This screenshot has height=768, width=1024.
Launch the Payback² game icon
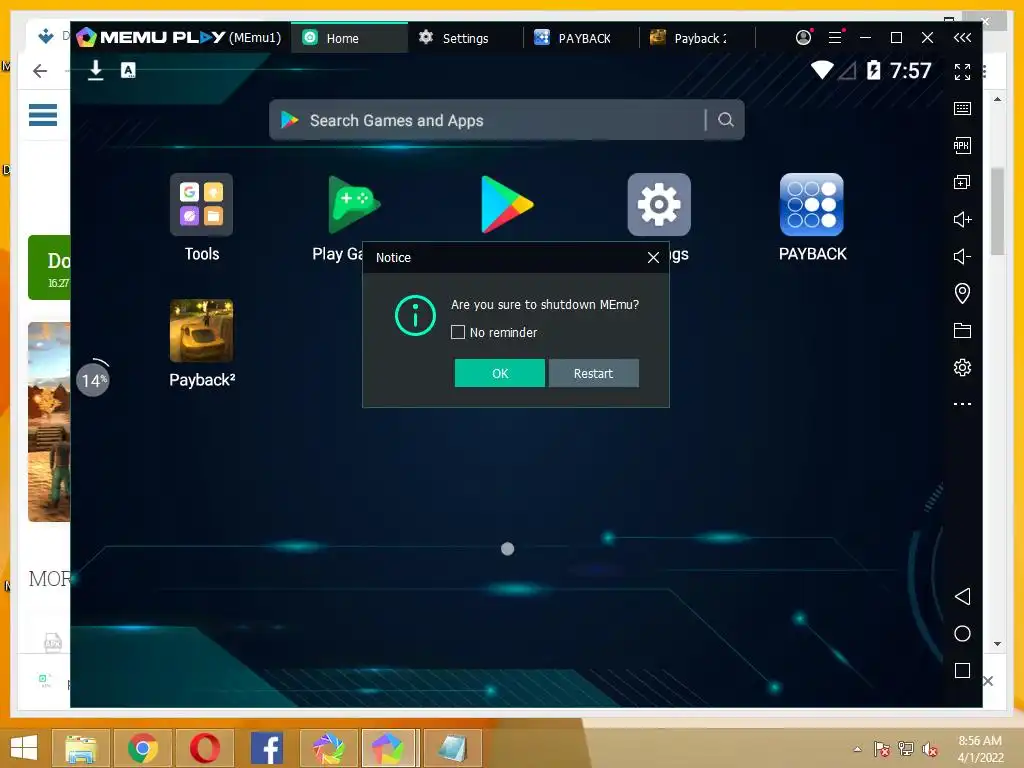[201, 330]
